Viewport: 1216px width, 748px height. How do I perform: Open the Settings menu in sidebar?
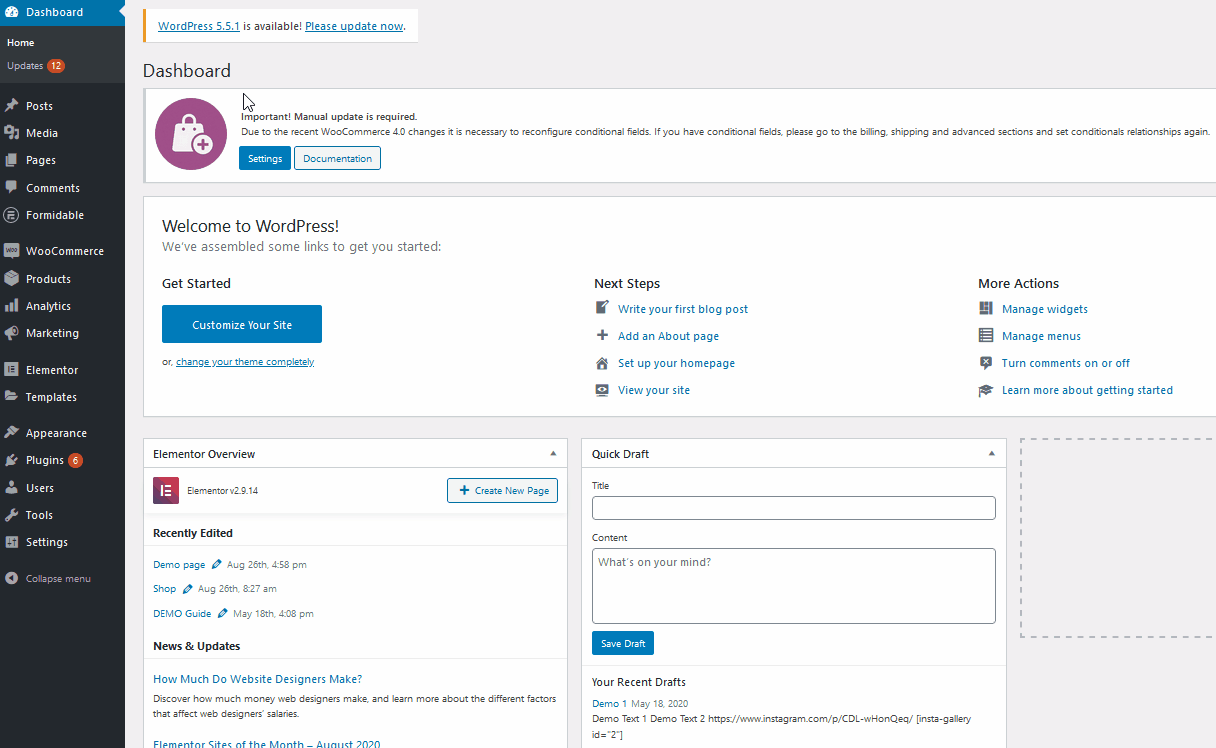[x=47, y=542]
